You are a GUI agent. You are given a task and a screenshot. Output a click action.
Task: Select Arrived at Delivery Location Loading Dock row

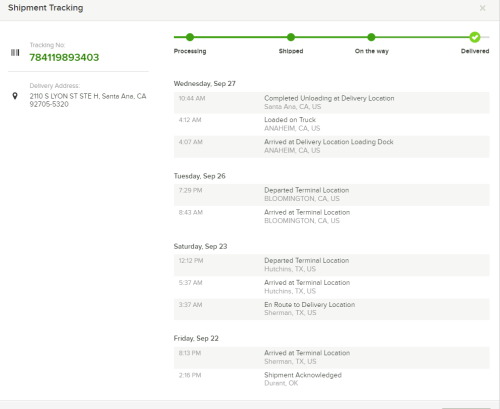(x=331, y=147)
